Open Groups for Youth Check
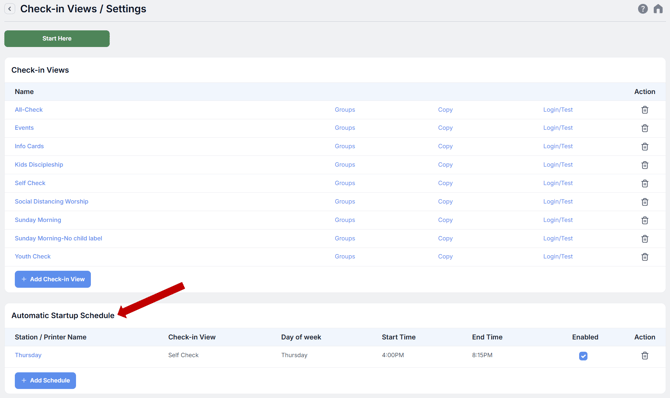670x398 pixels. tap(345, 256)
